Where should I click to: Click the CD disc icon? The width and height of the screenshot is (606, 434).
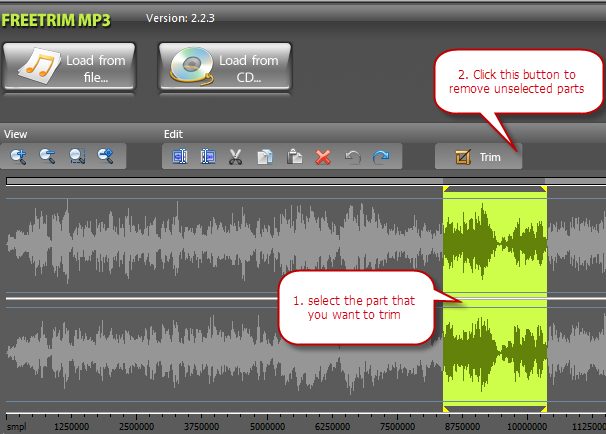192,66
